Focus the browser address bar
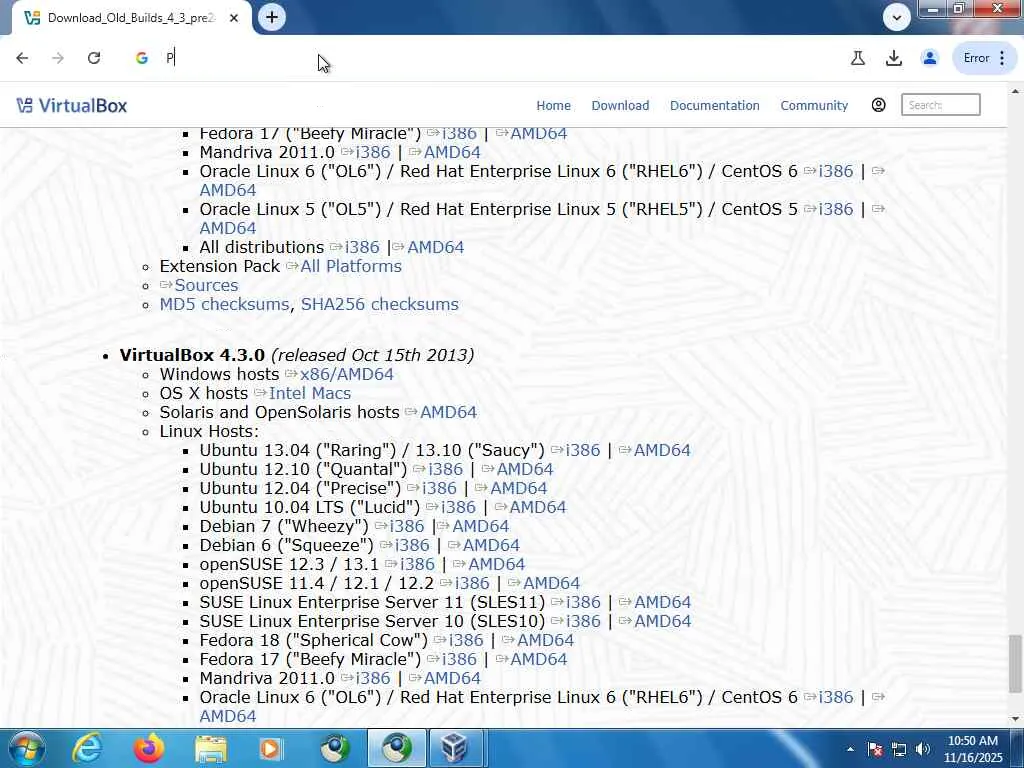This screenshot has height=768, width=1024. click(483, 58)
